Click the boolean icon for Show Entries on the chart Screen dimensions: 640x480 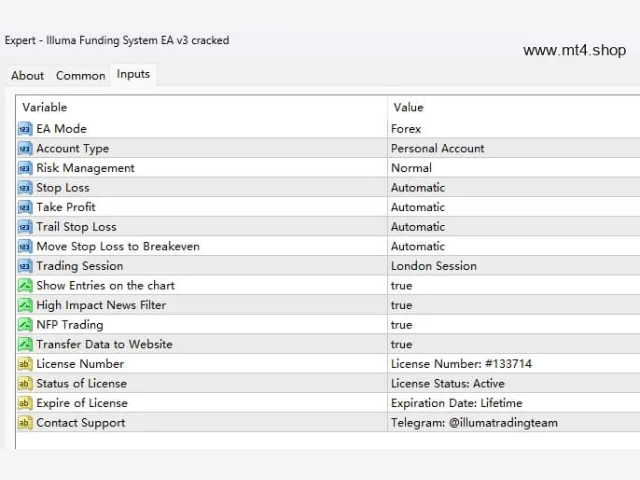click(25, 286)
